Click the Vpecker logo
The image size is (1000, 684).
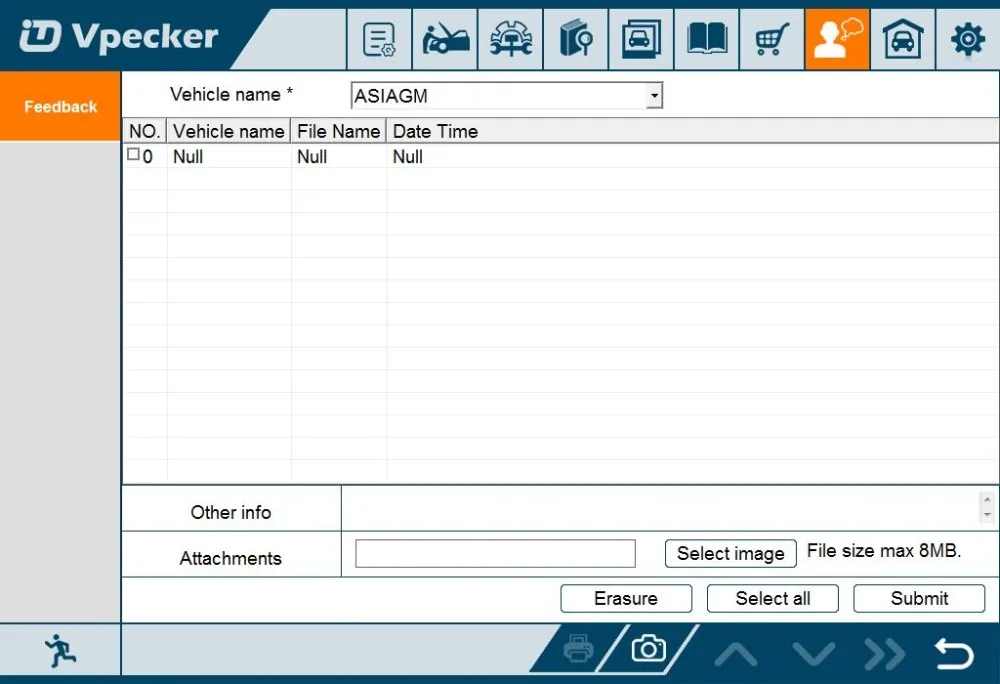coord(119,36)
